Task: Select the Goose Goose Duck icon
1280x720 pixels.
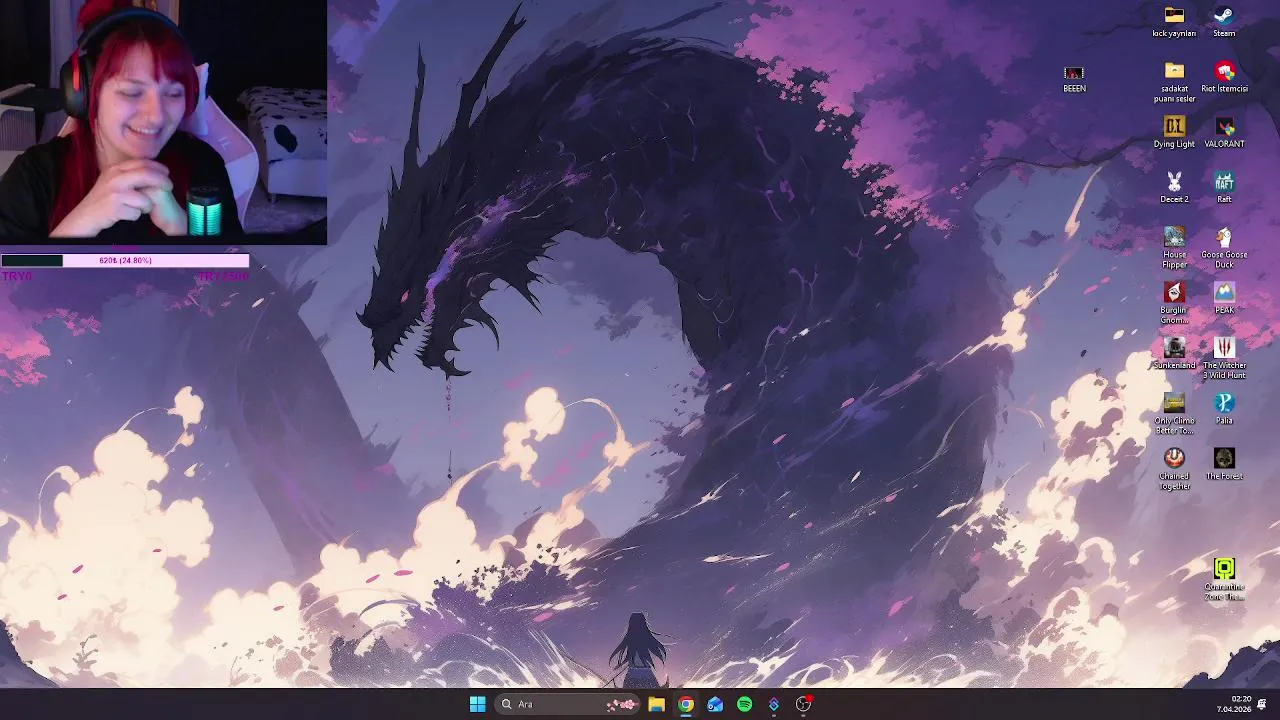Action: click(1224, 247)
